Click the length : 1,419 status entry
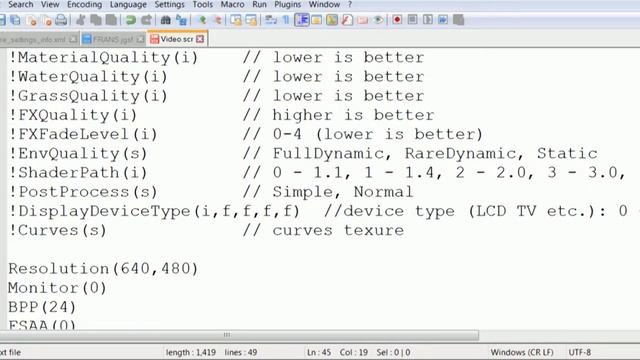This screenshot has width=640, height=360. tap(191, 352)
